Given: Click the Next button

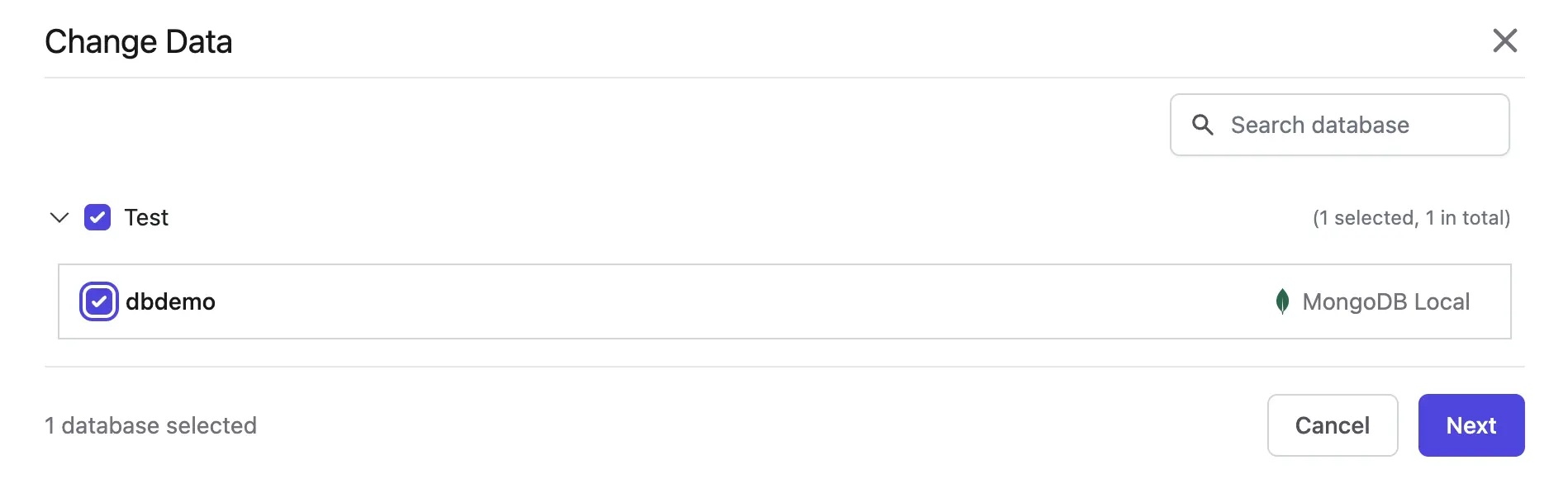Looking at the screenshot, I should (x=1471, y=425).
